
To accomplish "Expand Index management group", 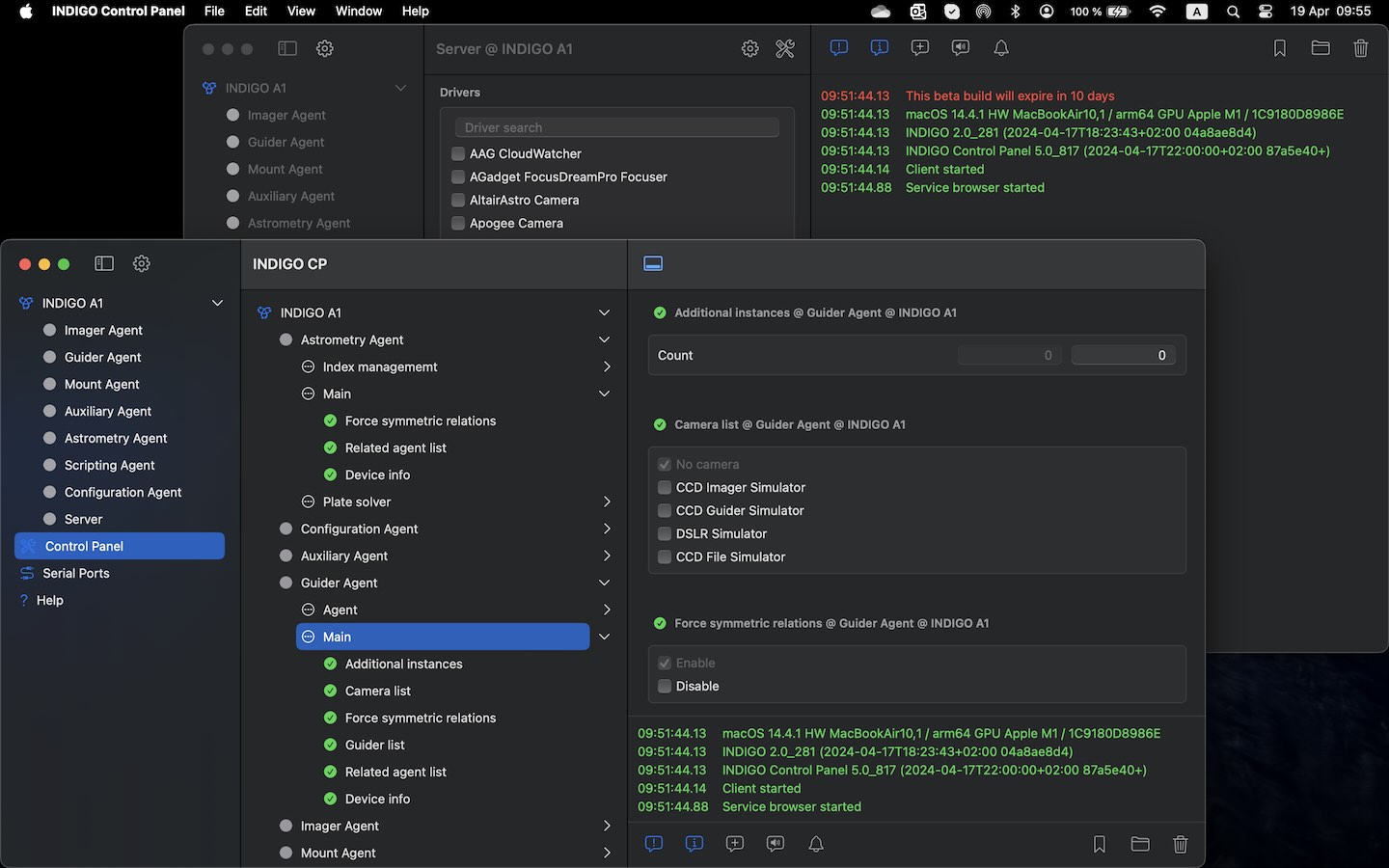I will [607, 366].
